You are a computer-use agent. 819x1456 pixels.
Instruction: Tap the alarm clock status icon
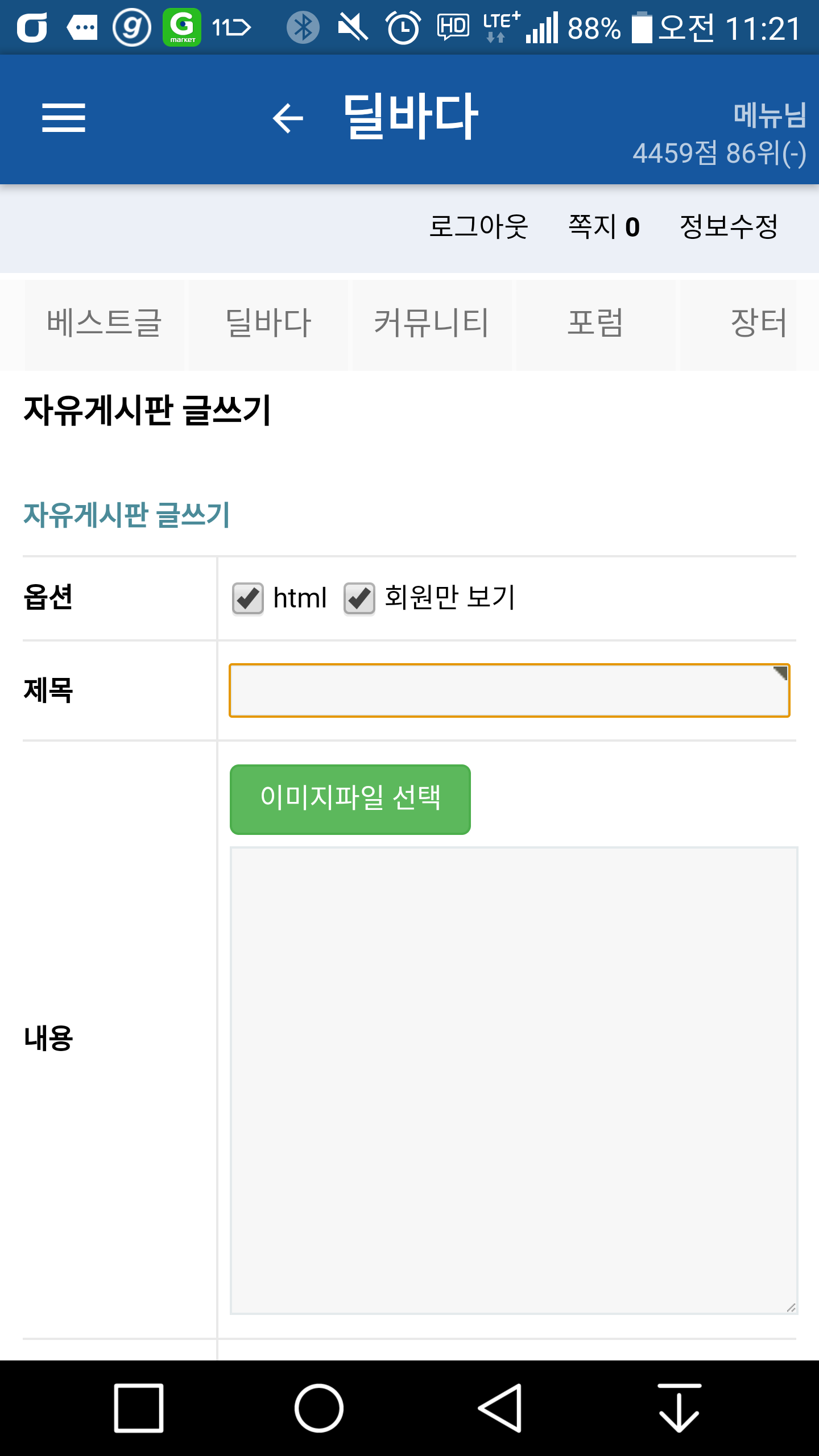point(403,27)
